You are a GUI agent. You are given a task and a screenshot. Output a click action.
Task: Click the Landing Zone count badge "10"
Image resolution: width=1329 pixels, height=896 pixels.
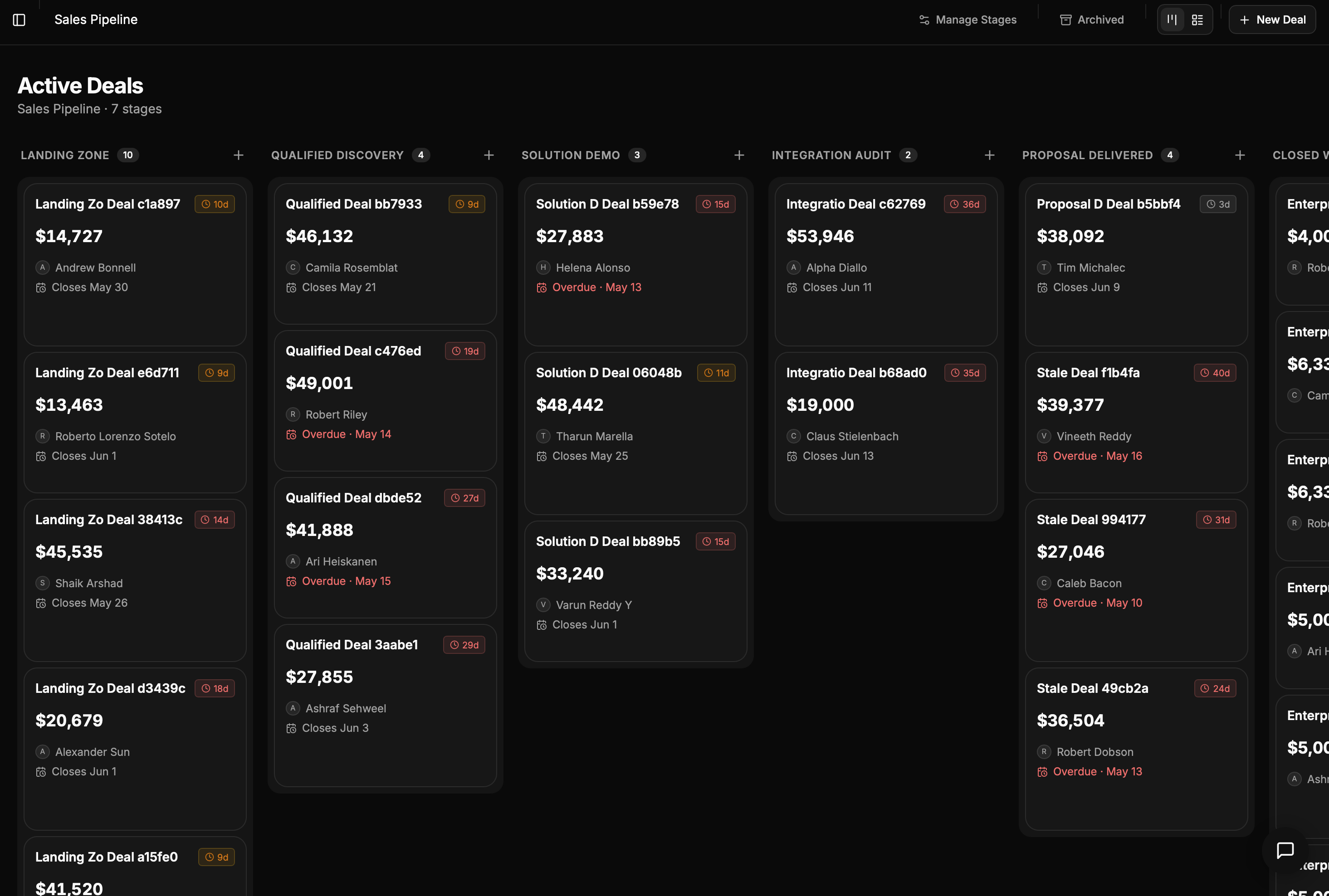(128, 156)
